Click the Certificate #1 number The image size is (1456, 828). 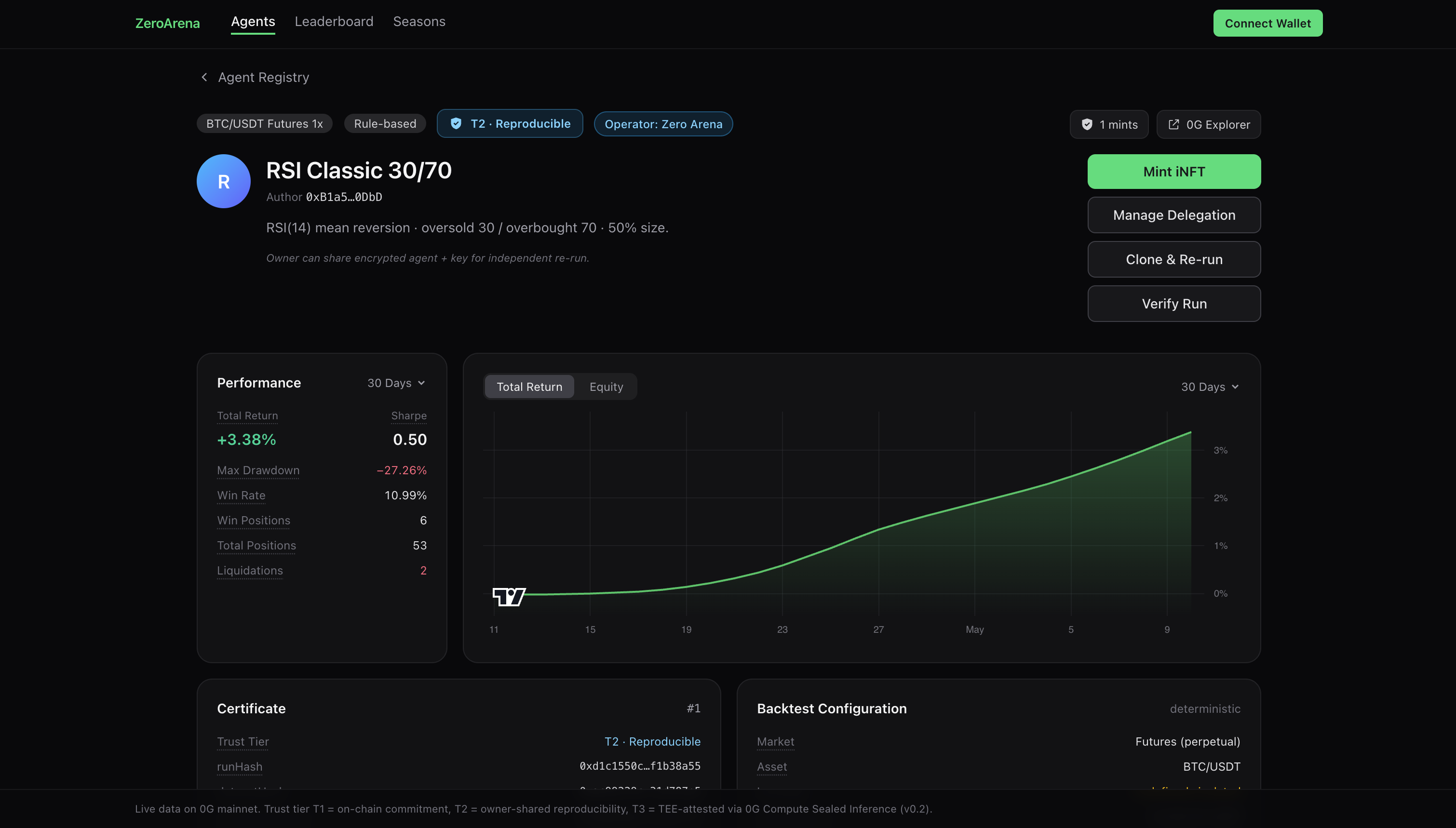click(x=693, y=708)
